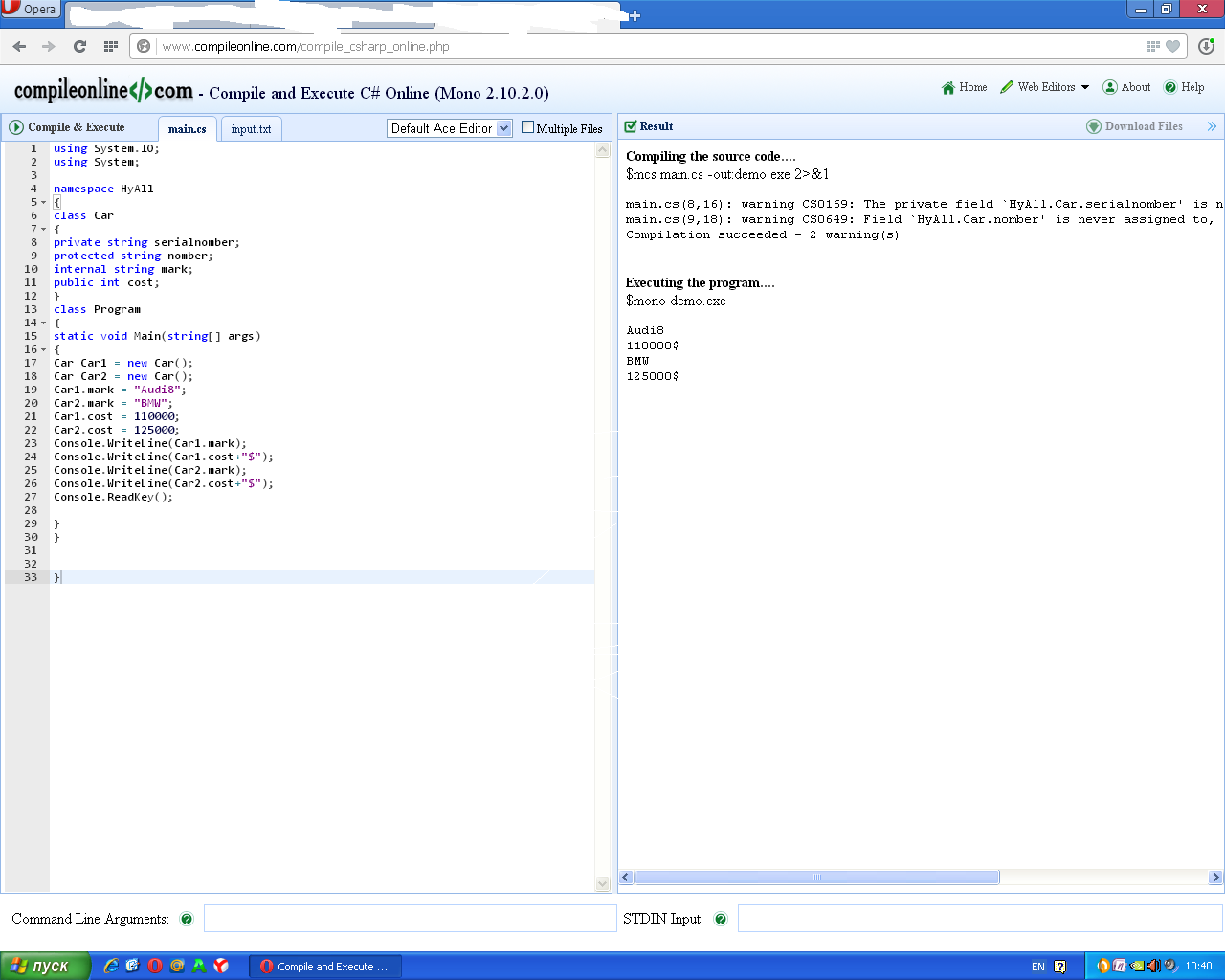Reload the page in Opera
The image size is (1225, 980).
coord(79,46)
